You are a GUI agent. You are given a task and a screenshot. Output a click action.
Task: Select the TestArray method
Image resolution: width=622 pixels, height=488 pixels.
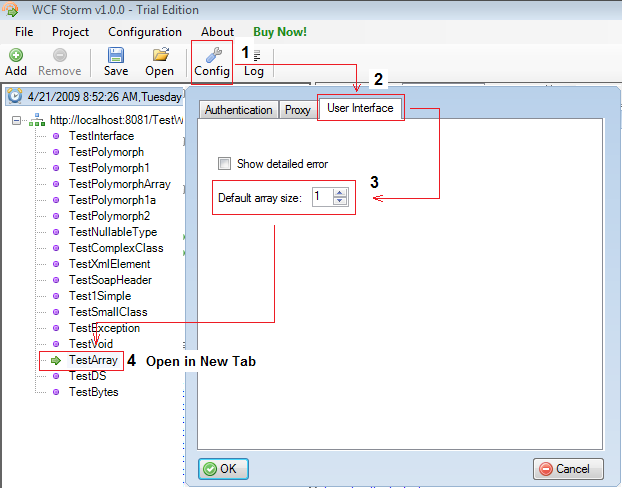(x=93, y=360)
